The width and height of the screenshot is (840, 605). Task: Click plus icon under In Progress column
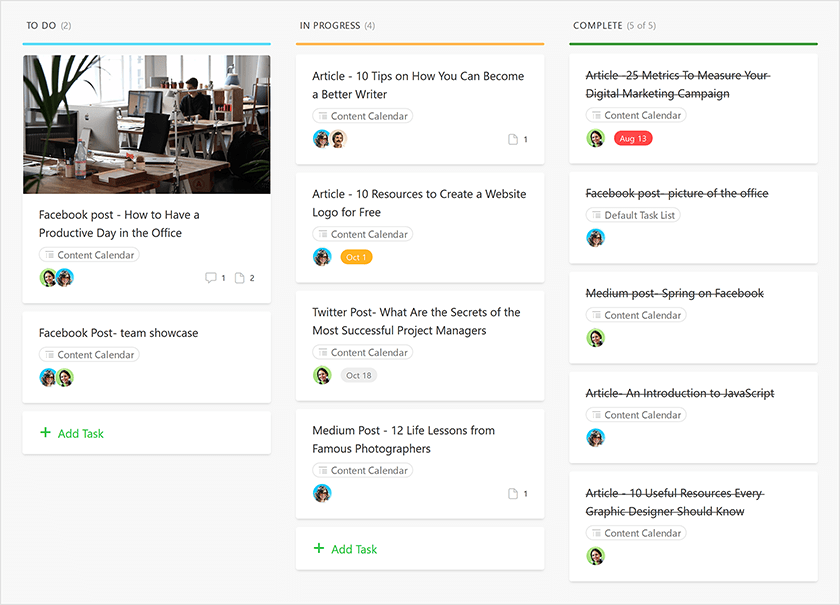point(319,548)
